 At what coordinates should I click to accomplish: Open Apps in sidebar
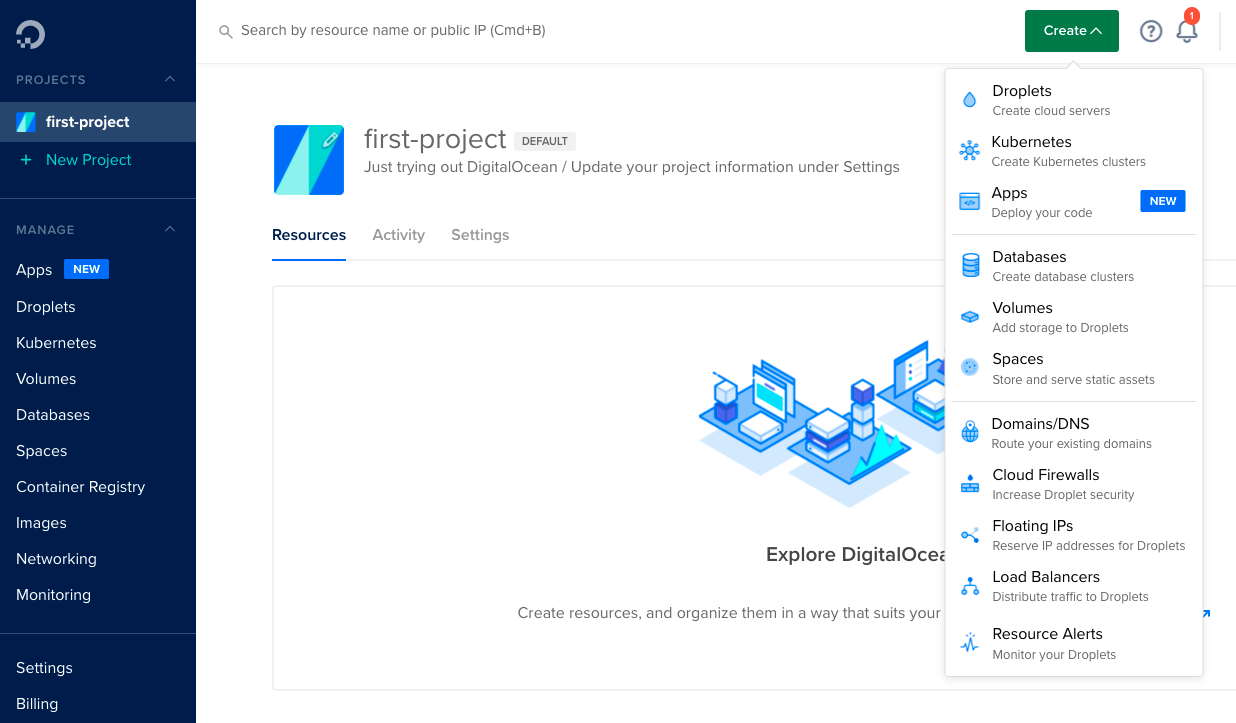[x=34, y=270]
